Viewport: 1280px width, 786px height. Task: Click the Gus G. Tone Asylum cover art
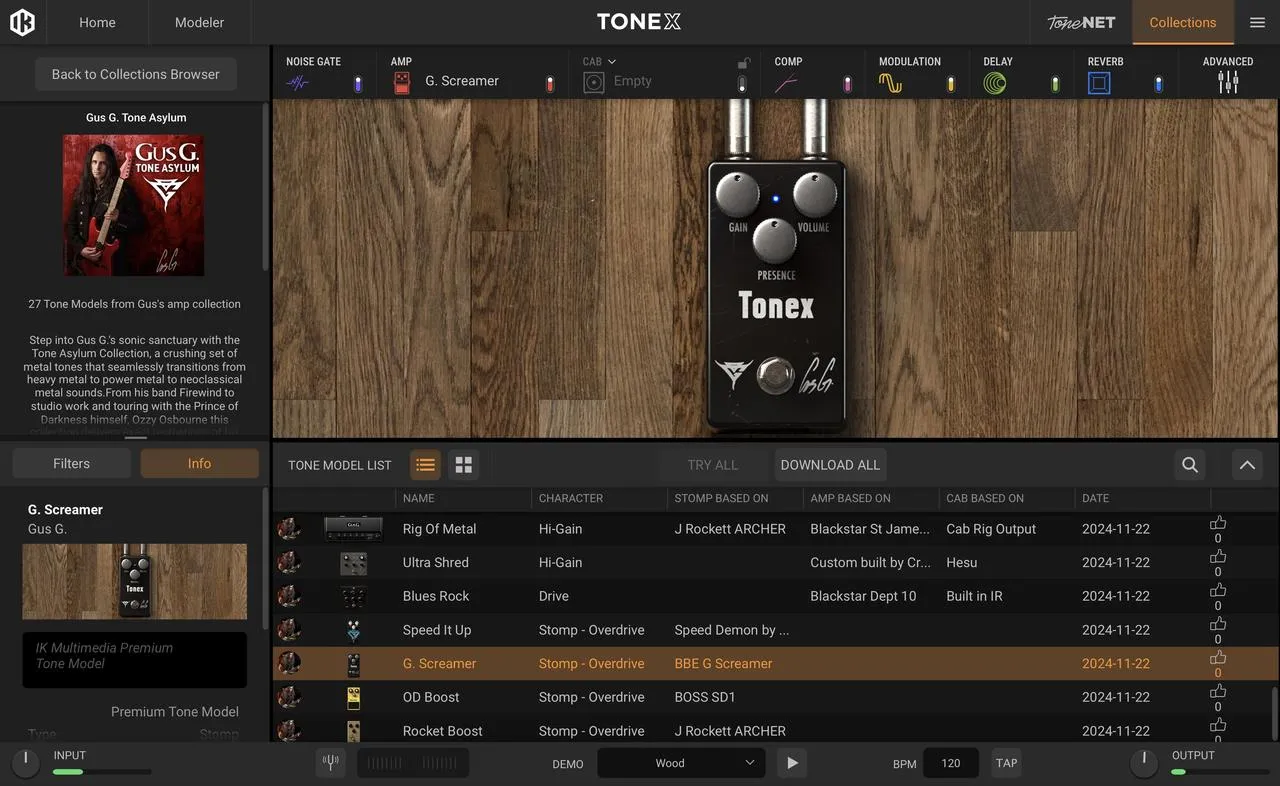(x=134, y=205)
